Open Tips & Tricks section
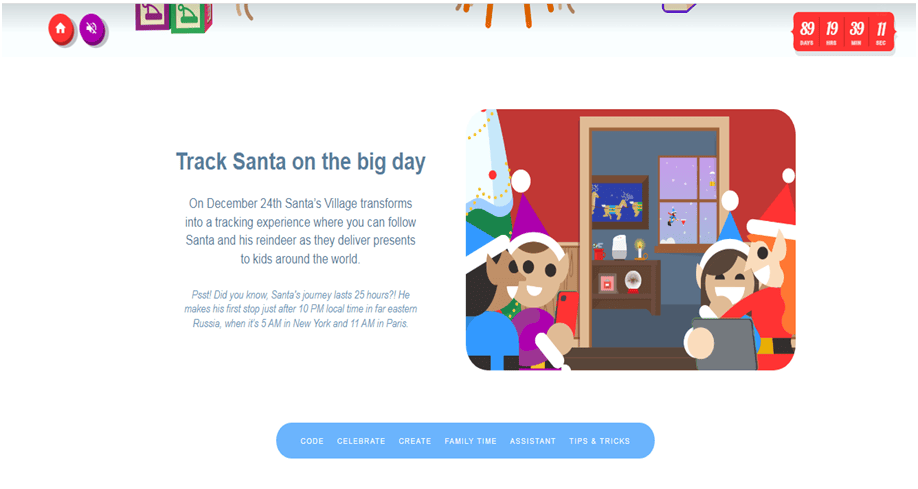 pos(600,441)
